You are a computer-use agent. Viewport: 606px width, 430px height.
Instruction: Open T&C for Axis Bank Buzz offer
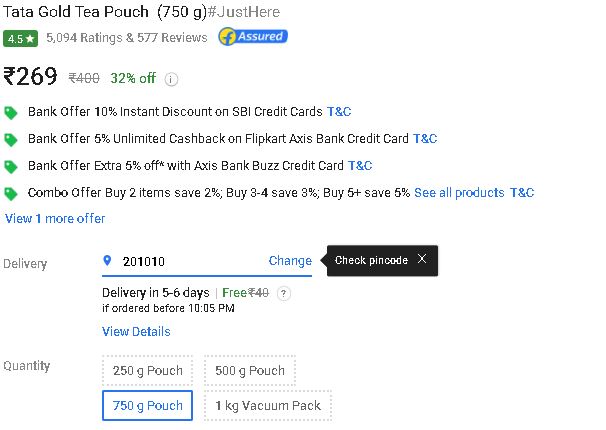360,166
